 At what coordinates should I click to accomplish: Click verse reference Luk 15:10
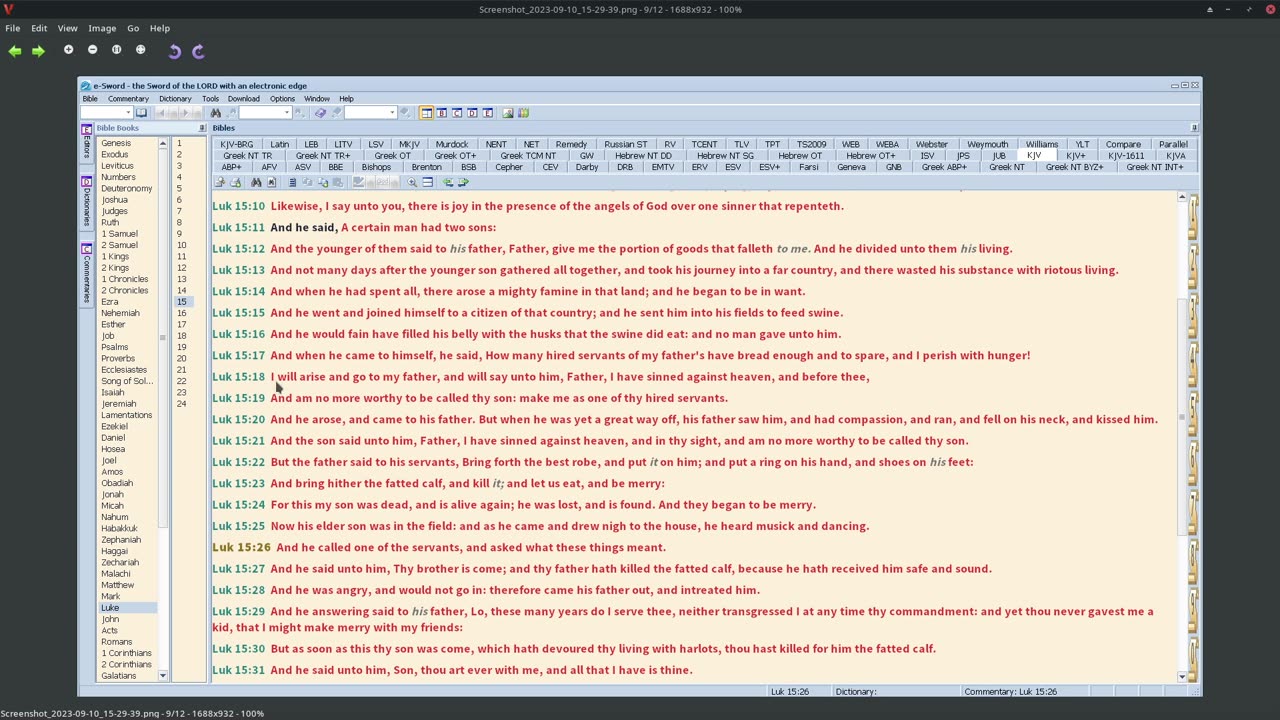(x=238, y=206)
